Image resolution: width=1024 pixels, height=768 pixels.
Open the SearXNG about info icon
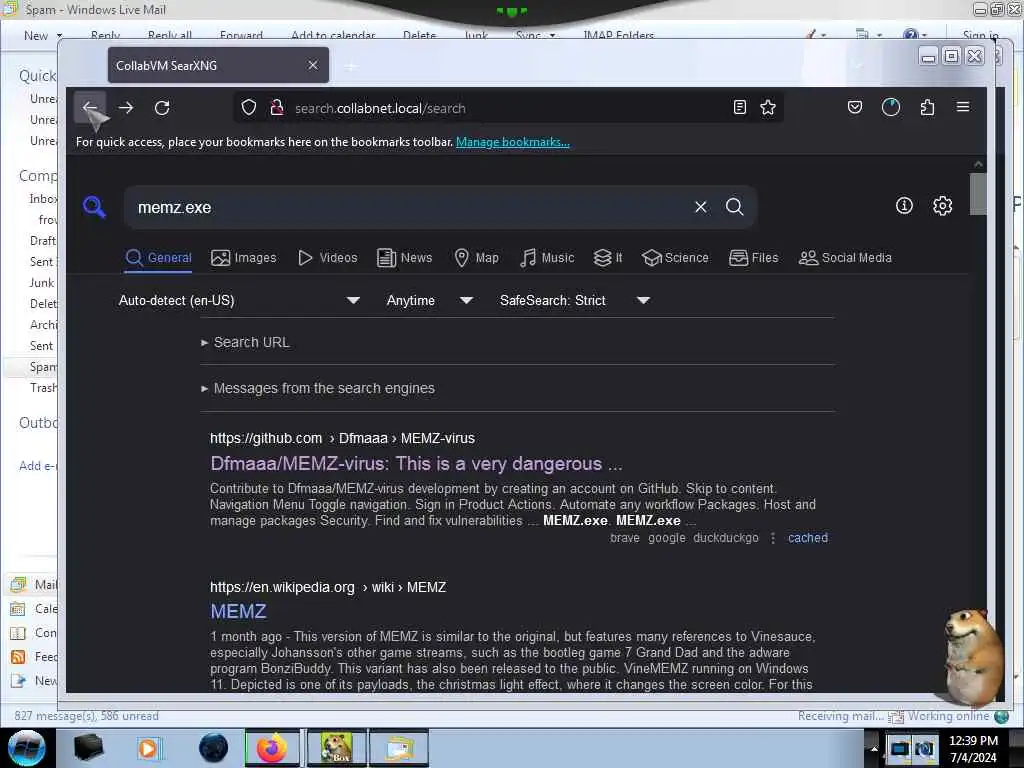click(x=904, y=206)
